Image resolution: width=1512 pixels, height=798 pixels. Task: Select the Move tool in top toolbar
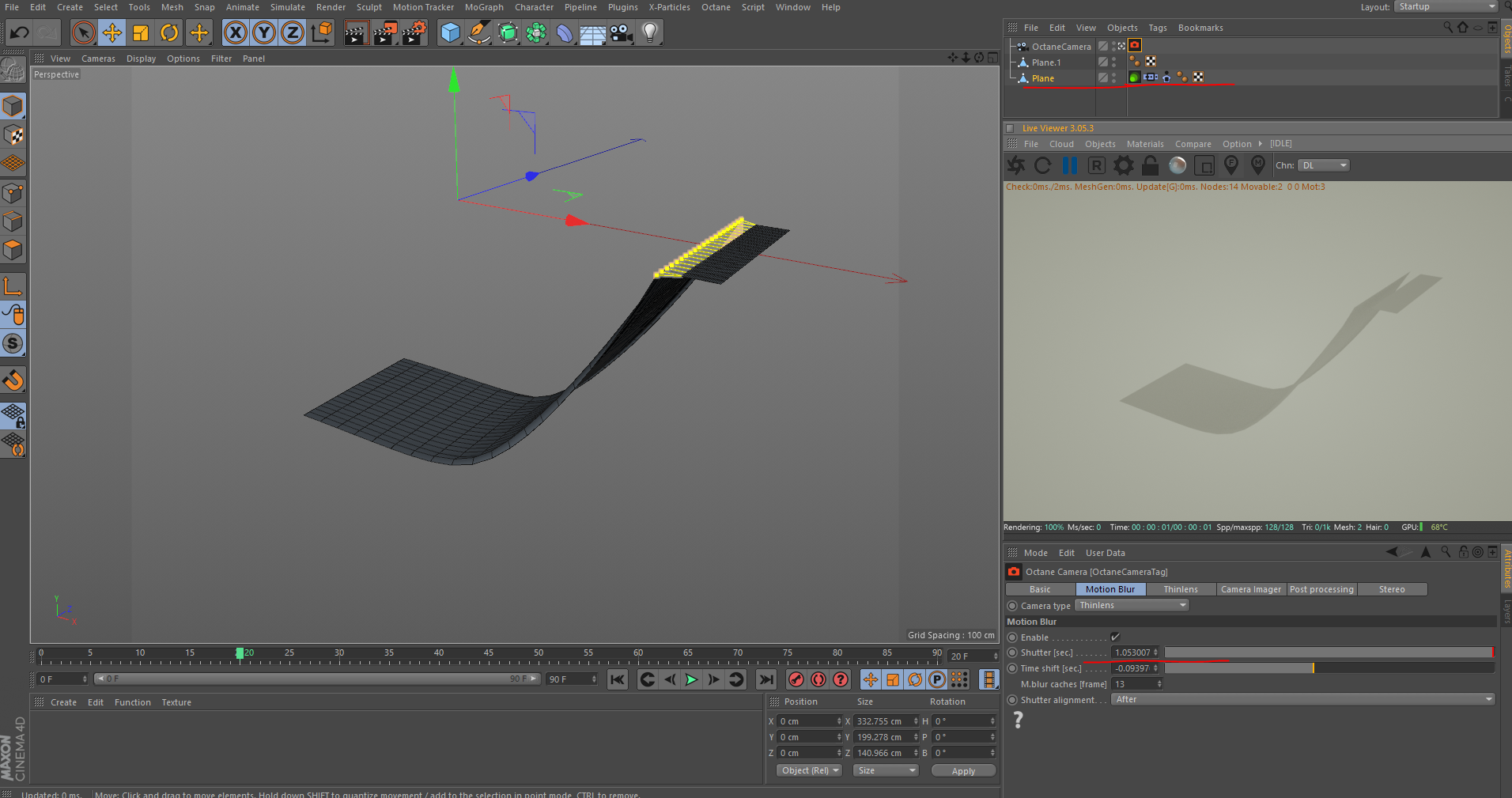click(x=112, y=32)
